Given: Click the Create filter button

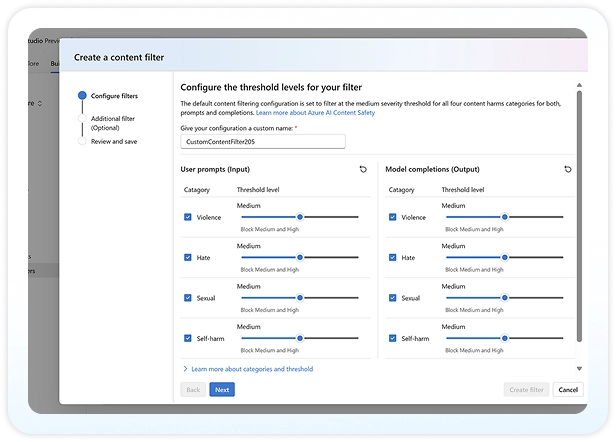Looking at the screenshot, I should tap(526, 390).
